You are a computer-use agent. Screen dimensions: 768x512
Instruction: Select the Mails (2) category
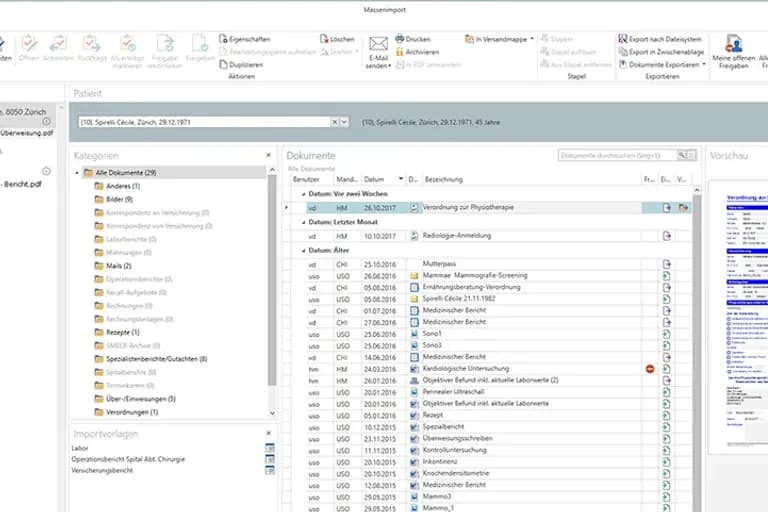click(x=118, y=266)
